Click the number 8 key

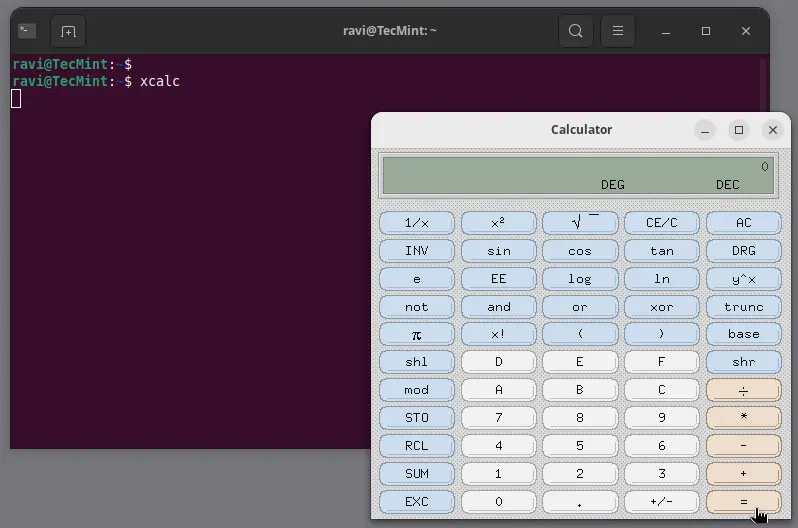pos(580,418)
